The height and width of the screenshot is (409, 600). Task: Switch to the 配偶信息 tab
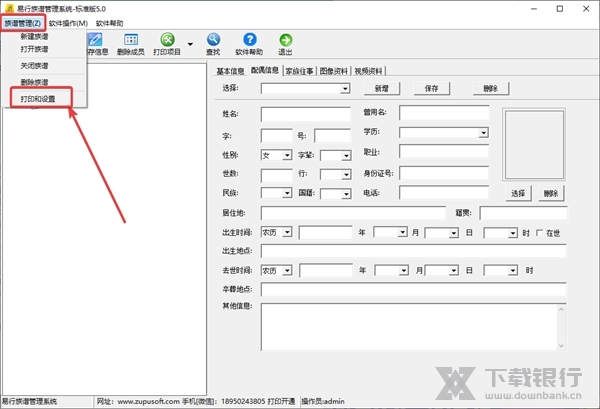click(x=265, y=70)
